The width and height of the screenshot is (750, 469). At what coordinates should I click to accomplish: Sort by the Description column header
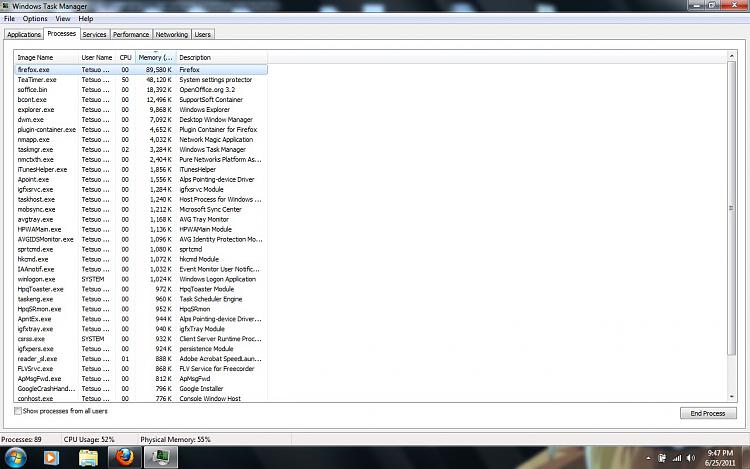tap(221, 57)
